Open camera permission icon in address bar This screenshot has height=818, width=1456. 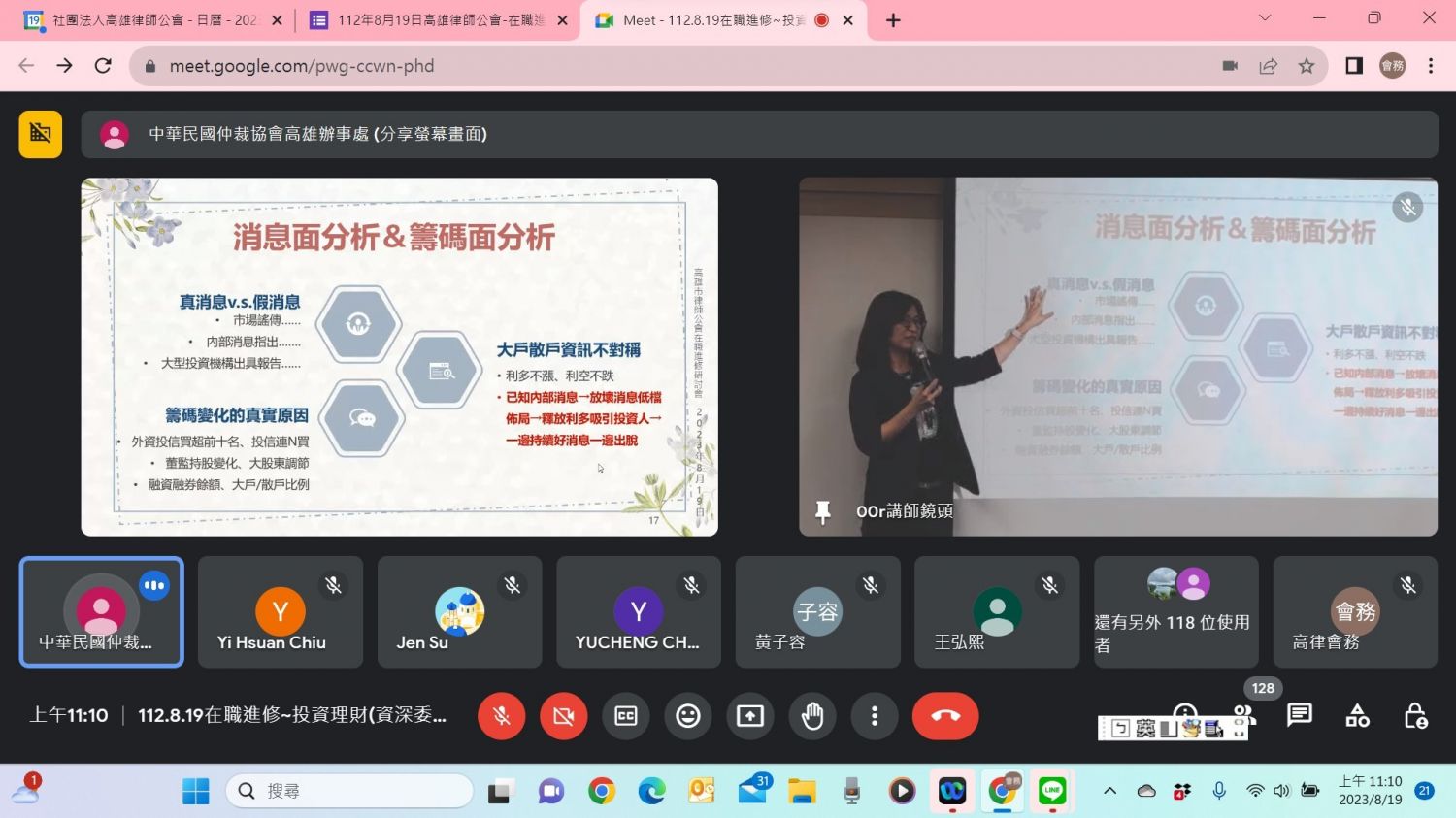1230,66
